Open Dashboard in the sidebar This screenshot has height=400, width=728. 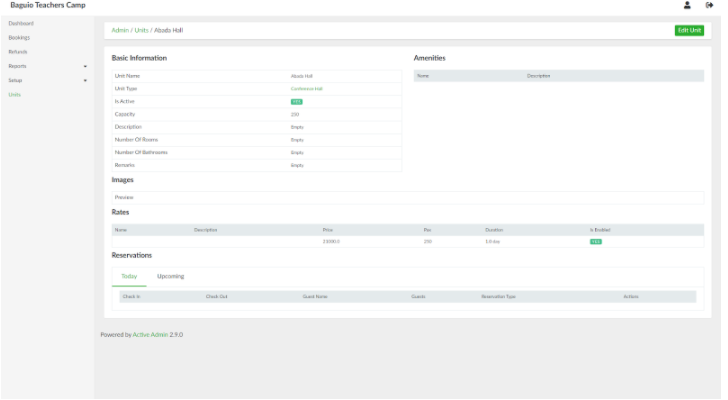[20, 22]
